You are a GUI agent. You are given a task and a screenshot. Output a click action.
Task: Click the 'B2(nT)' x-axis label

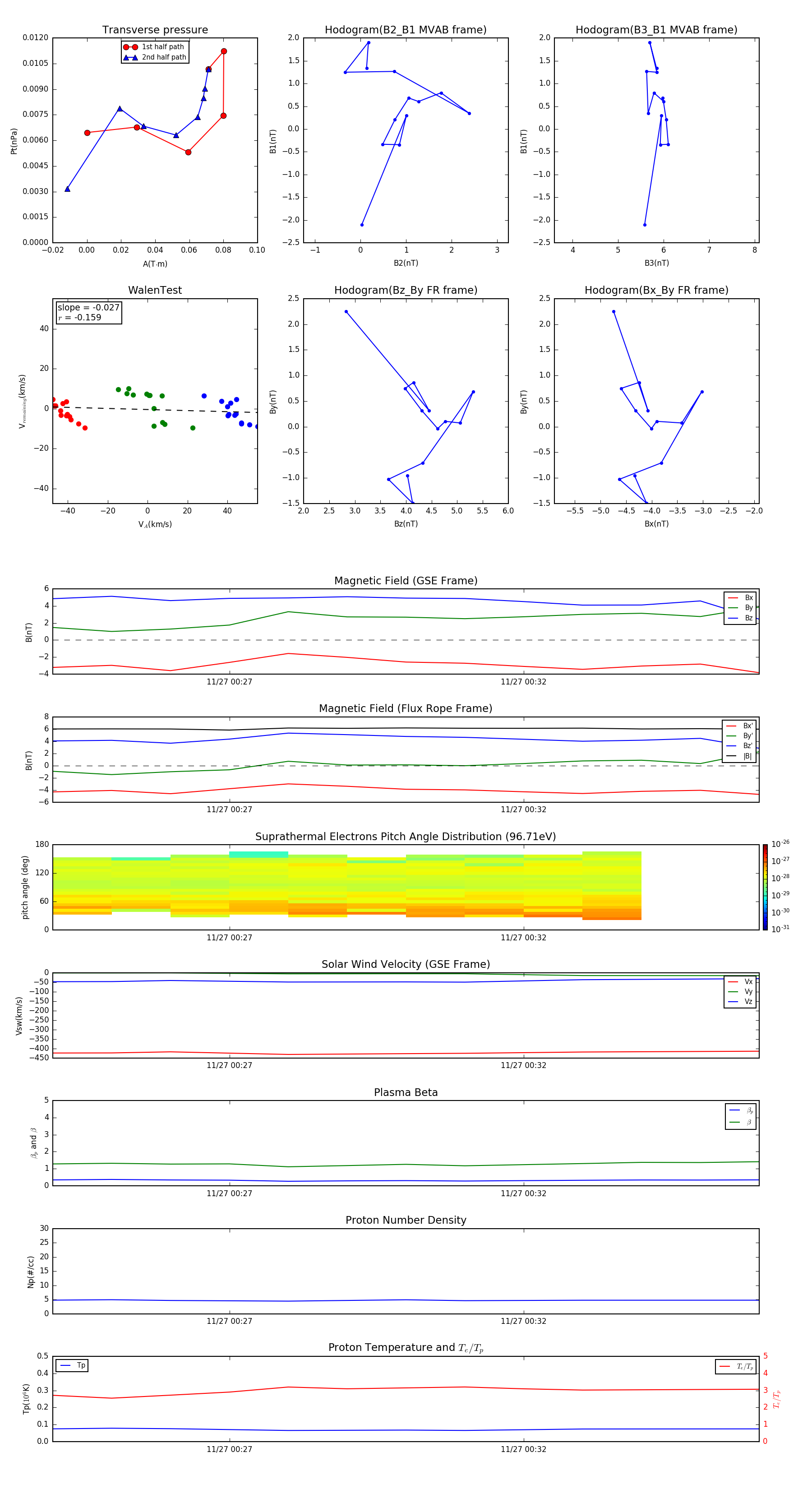pos(406,263)
